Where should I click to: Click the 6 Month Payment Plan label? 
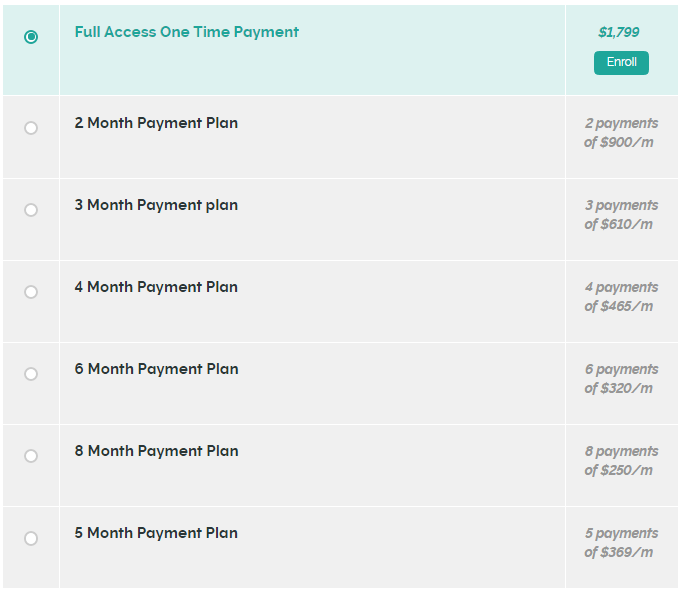coord(156,369)
